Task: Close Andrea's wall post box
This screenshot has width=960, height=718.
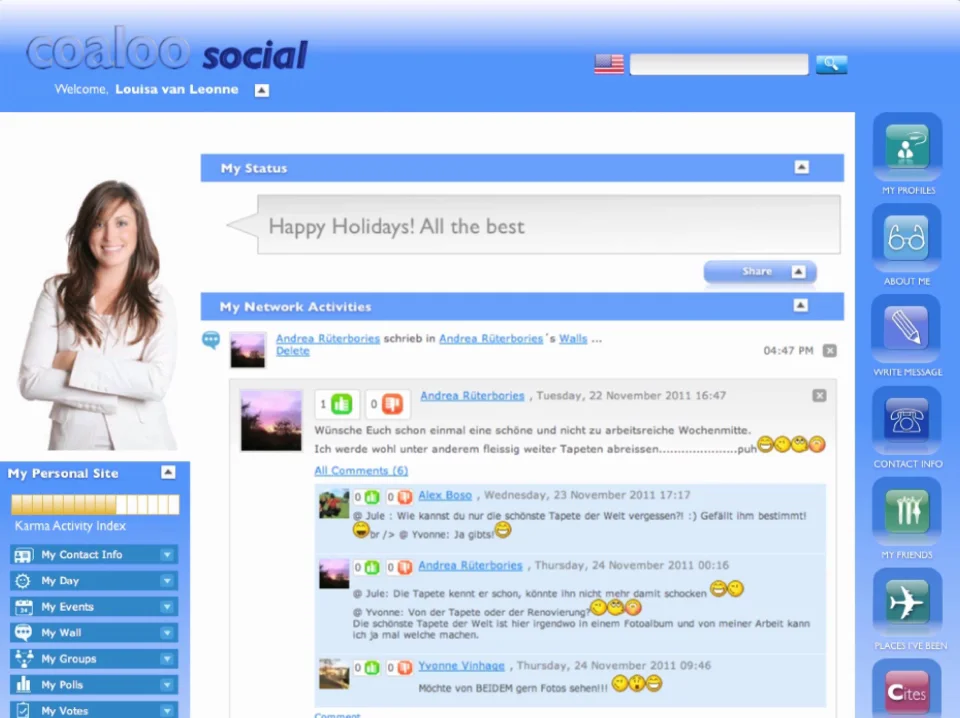Action: (819, 395)
